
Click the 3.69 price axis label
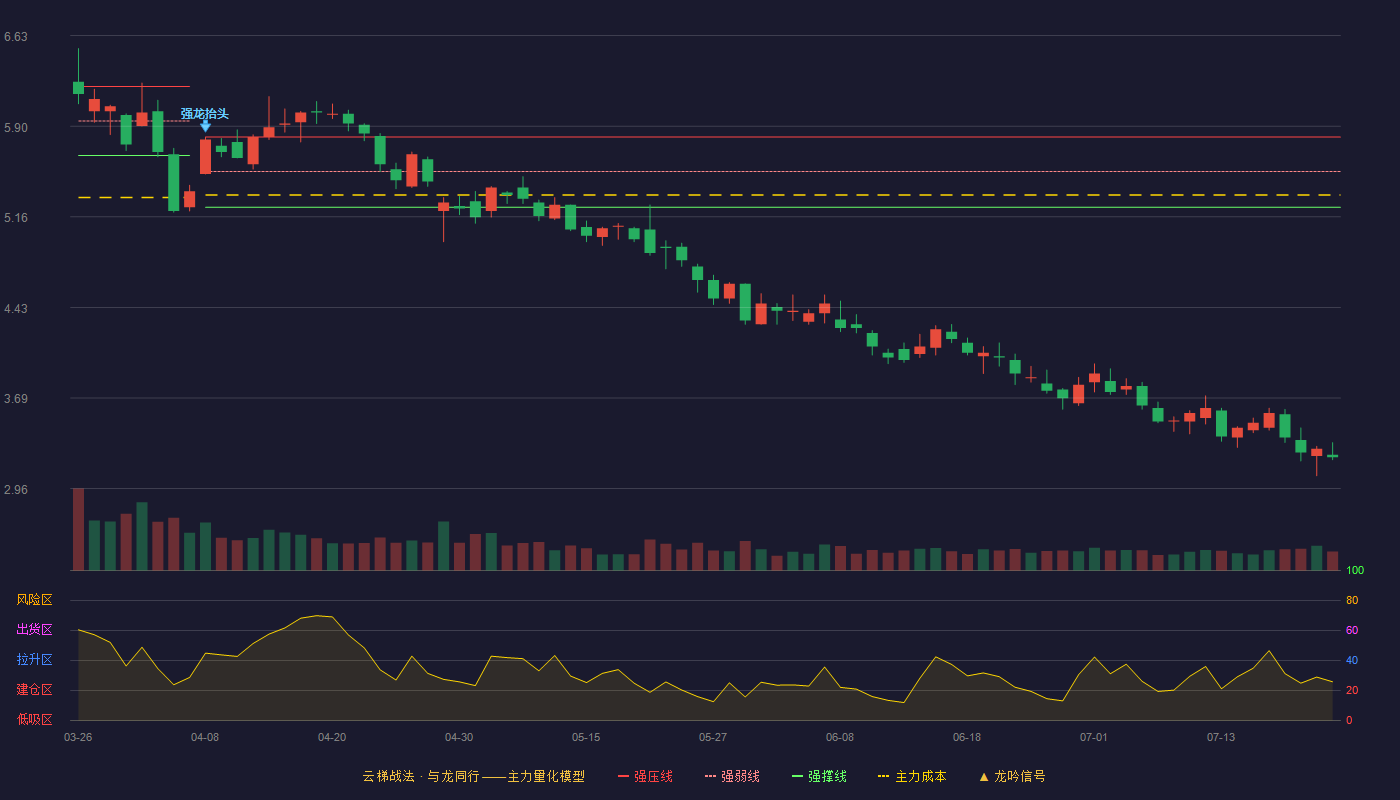pos(15,399)
